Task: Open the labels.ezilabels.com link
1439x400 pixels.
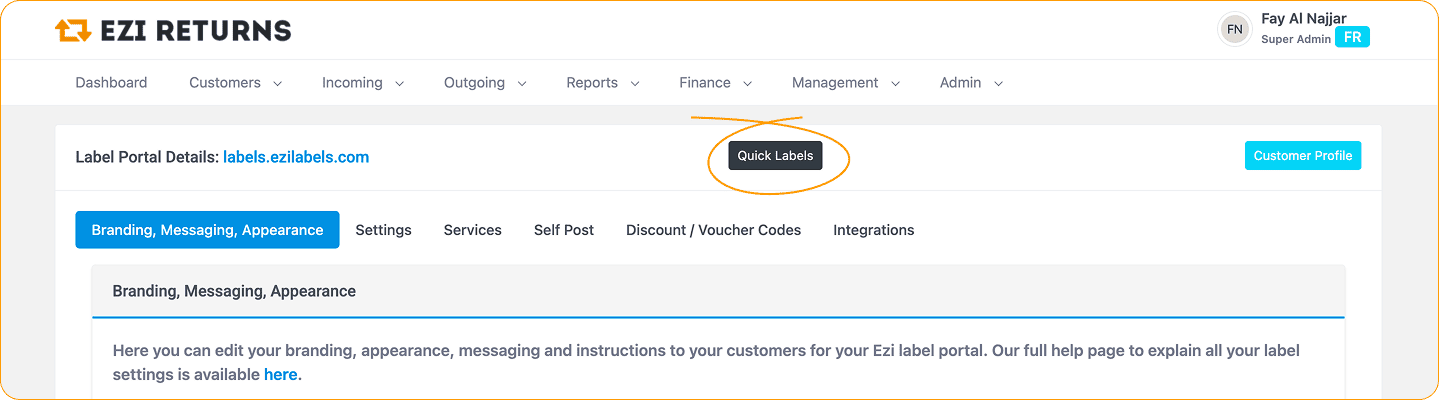Action: point(296,157)
